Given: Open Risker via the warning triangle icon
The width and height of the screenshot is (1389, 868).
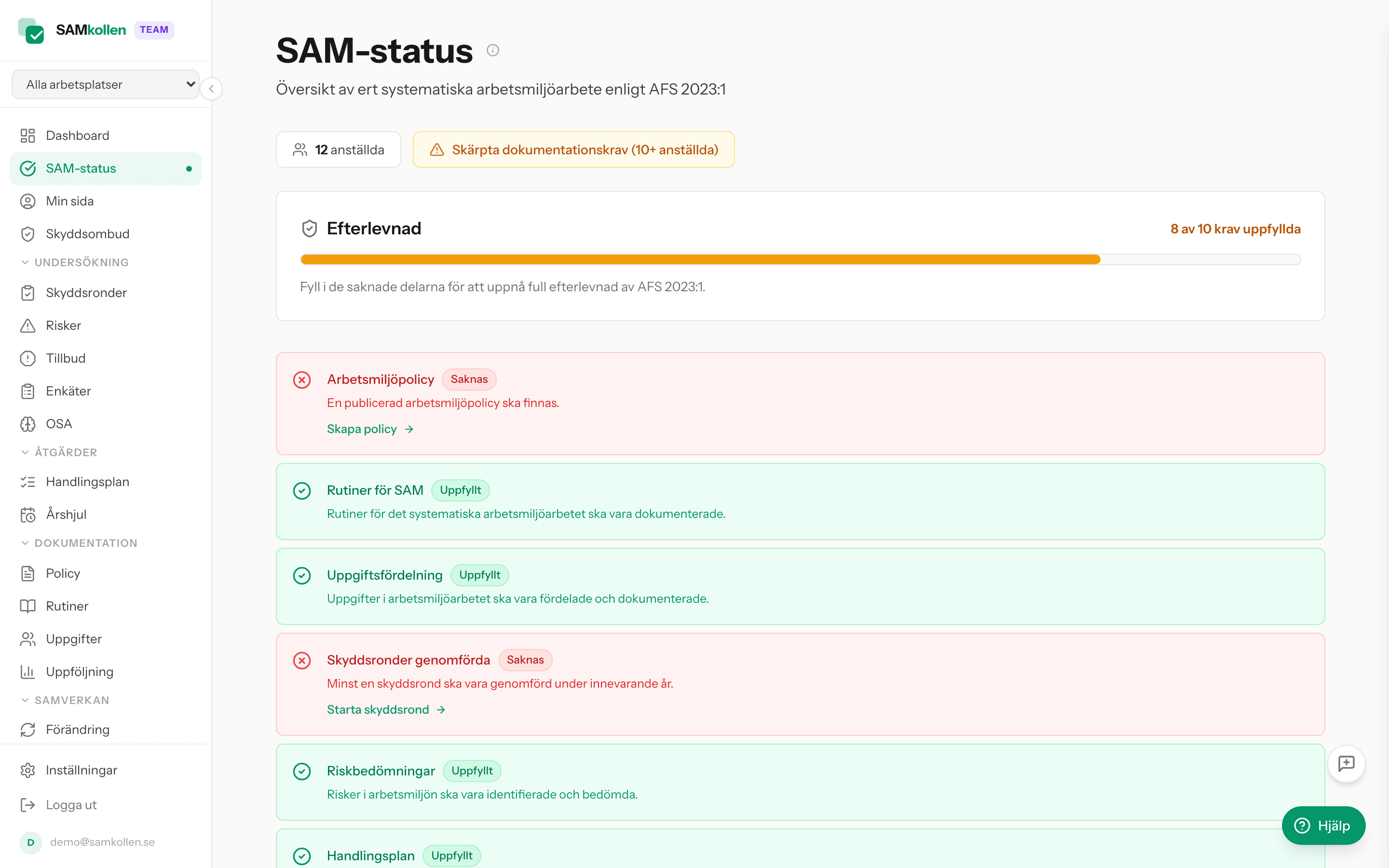Looking at the screenshot, I should (x=29, y=325).
